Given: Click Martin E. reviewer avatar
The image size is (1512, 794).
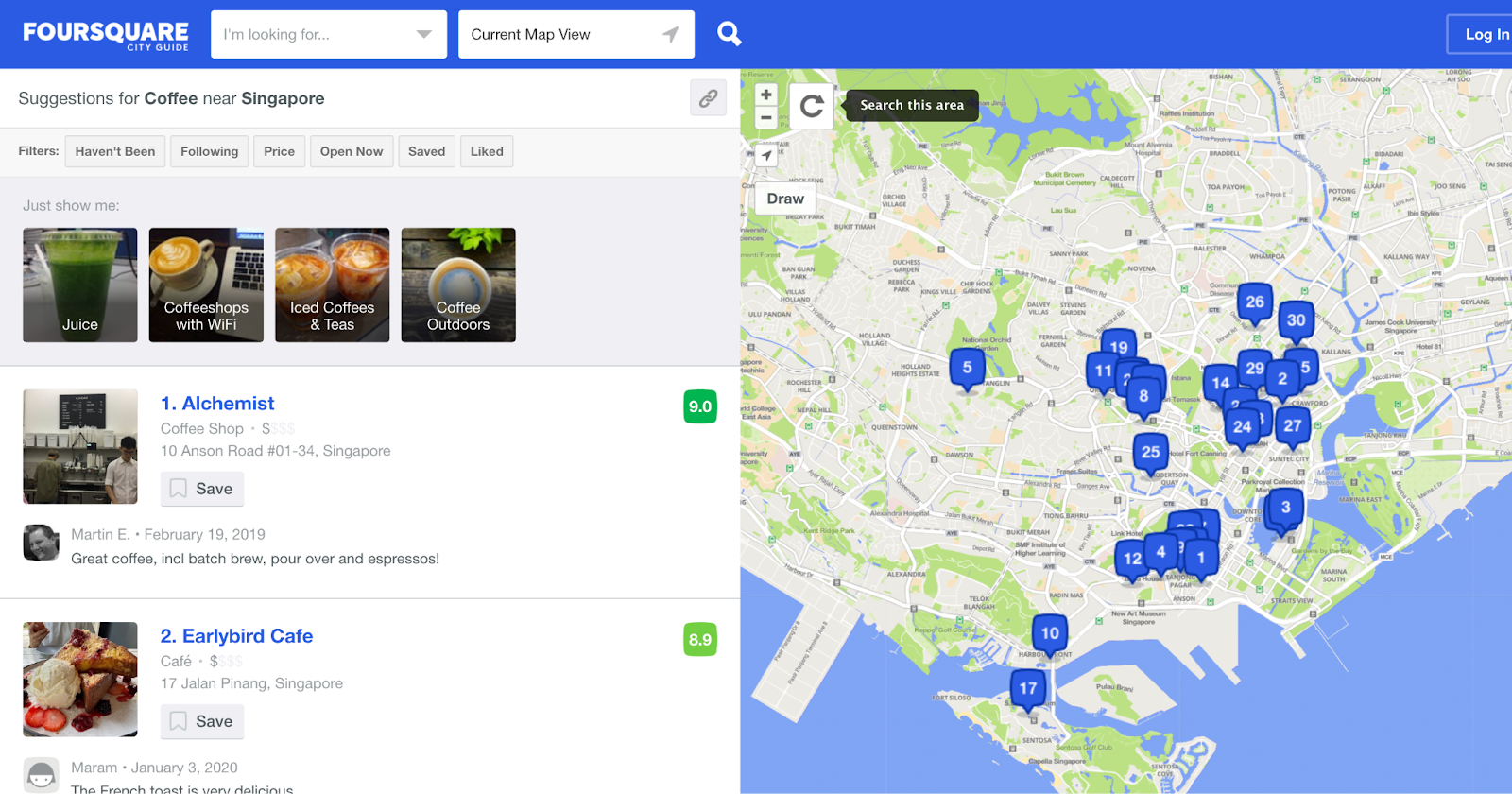Looking at the screenshot, I should tap(41, 543).
